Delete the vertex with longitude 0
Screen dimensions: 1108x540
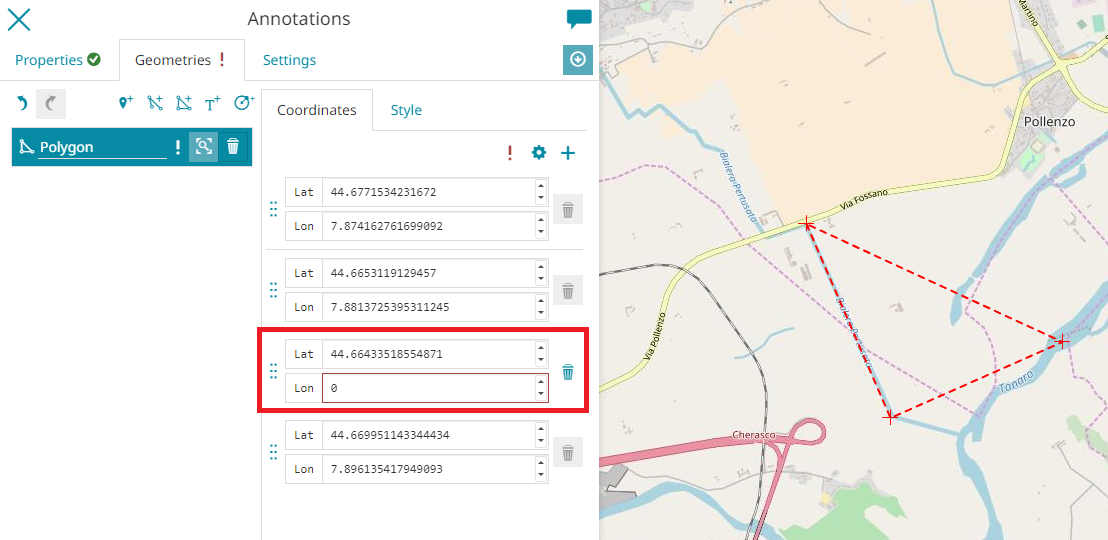[568, 372]
